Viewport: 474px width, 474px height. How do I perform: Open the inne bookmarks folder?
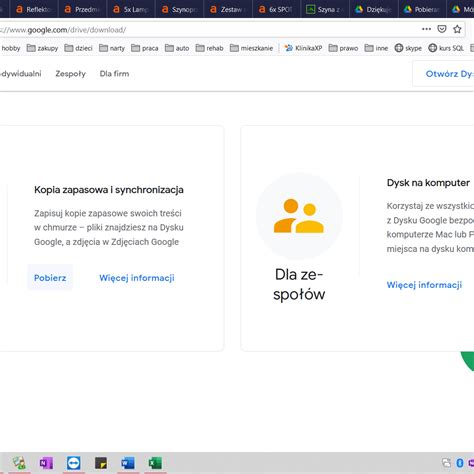[376, 48]
